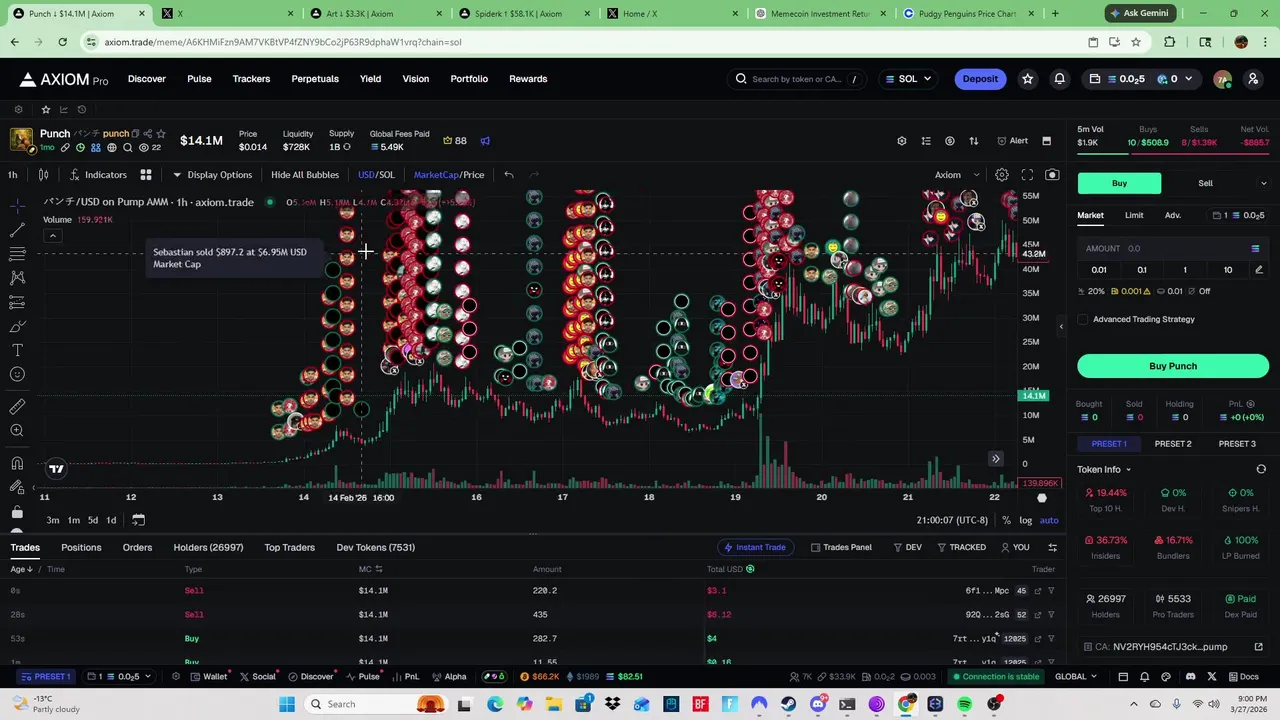Open the candlestick chart style selector

[43, 175]
